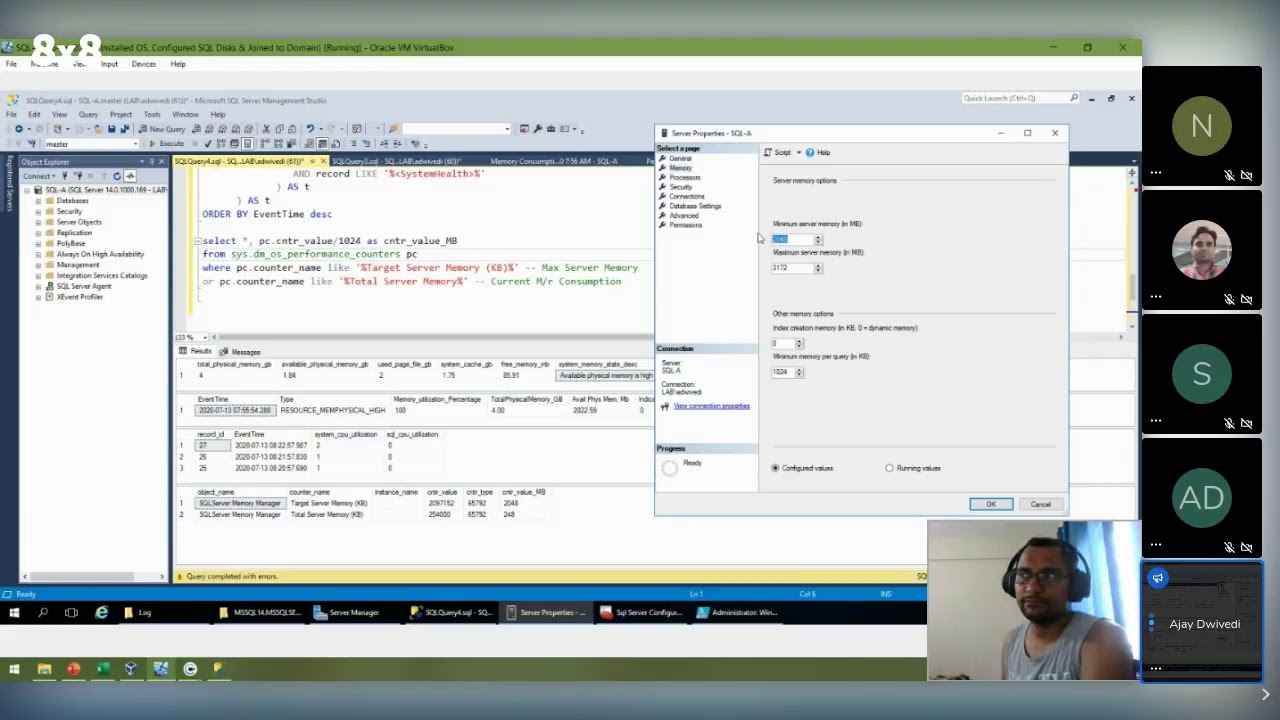
Task: Expand the Server Objects node
Action: point(38,222)
